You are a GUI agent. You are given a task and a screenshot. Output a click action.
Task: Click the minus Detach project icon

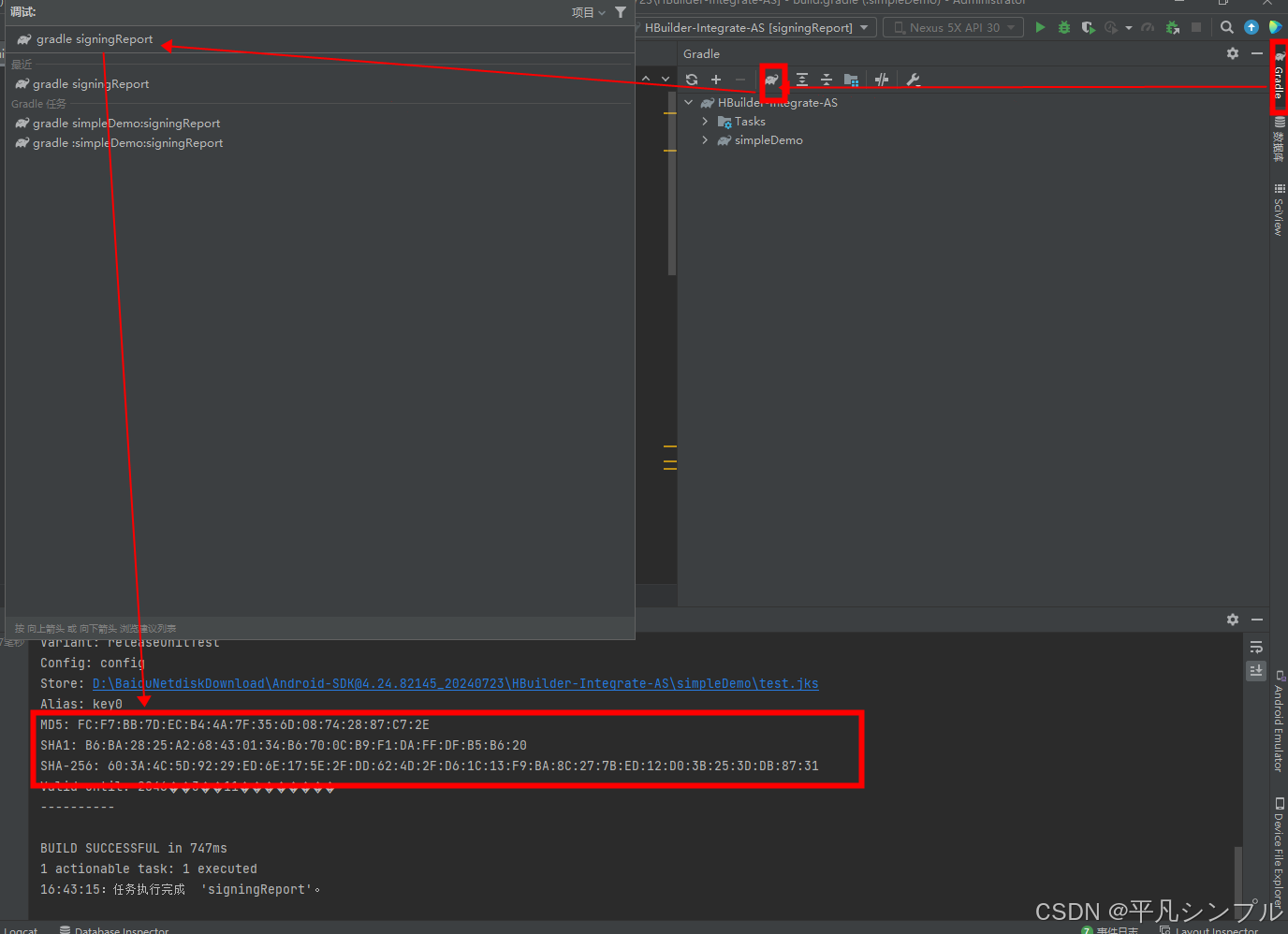[x=740, y=80]
